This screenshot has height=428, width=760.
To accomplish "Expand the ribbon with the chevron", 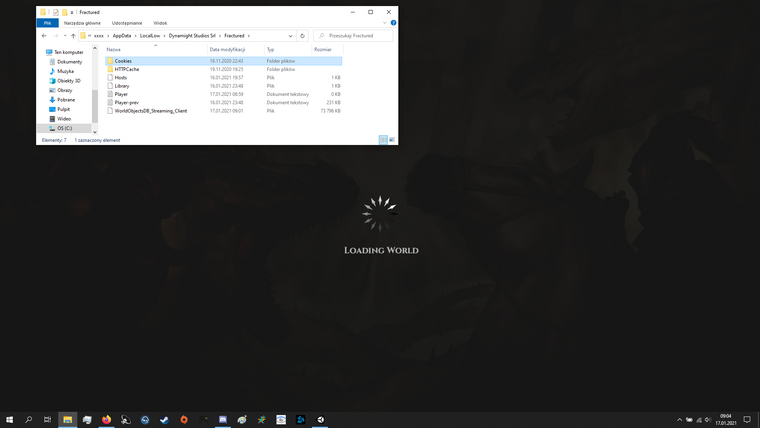I will [x=384, y=22].
